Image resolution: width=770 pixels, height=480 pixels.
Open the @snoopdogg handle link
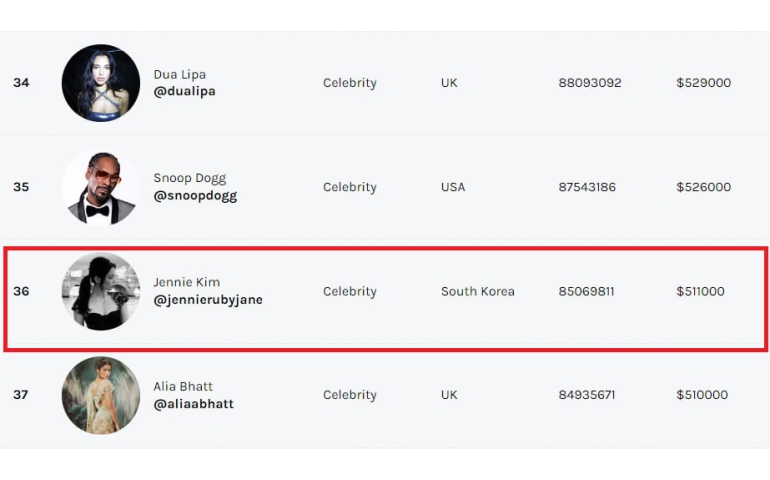point(195,196)
